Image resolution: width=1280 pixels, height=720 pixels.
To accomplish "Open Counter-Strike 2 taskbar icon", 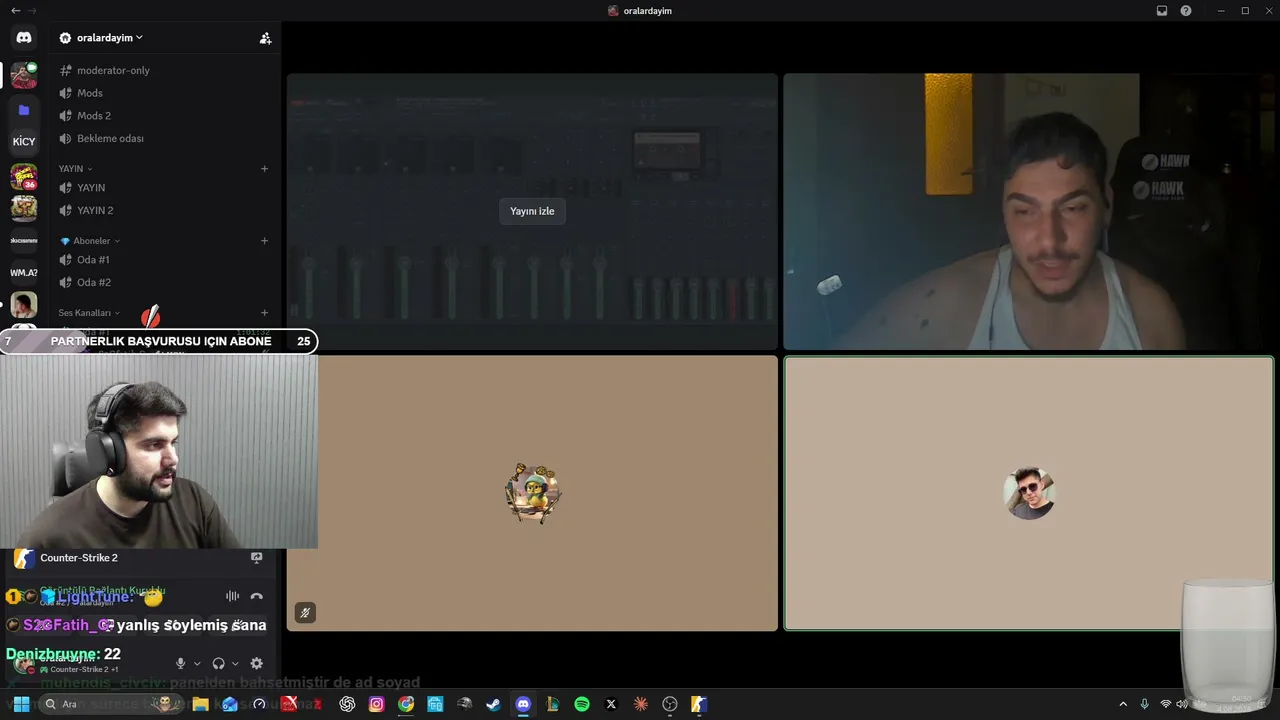I will click(699, 704).
